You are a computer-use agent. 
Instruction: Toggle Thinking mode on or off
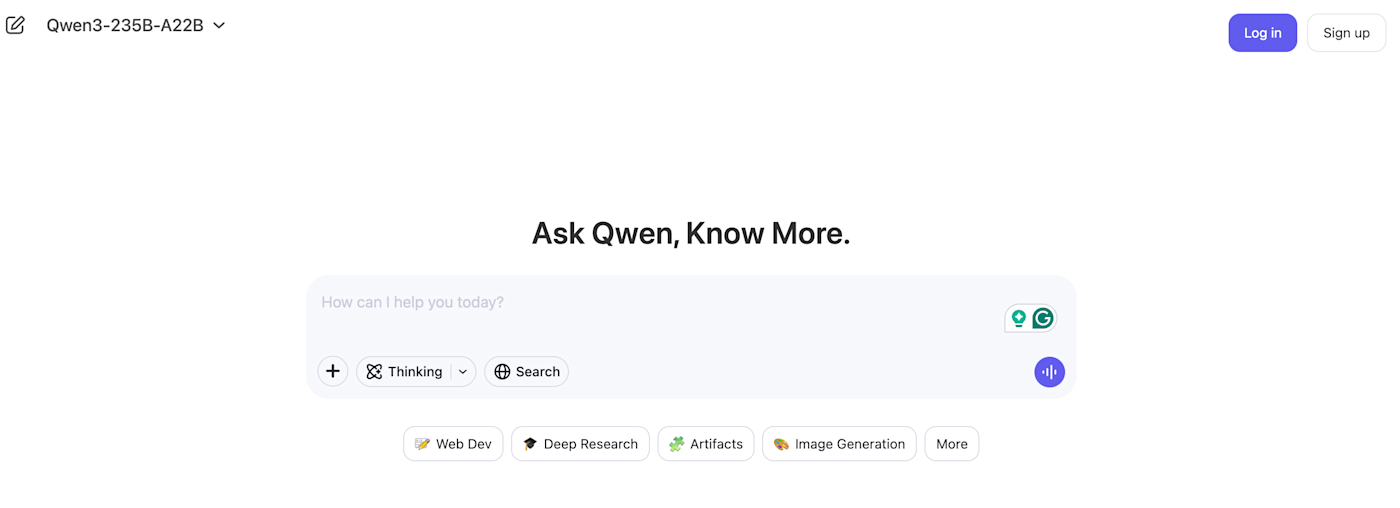(x=404, y=371)
